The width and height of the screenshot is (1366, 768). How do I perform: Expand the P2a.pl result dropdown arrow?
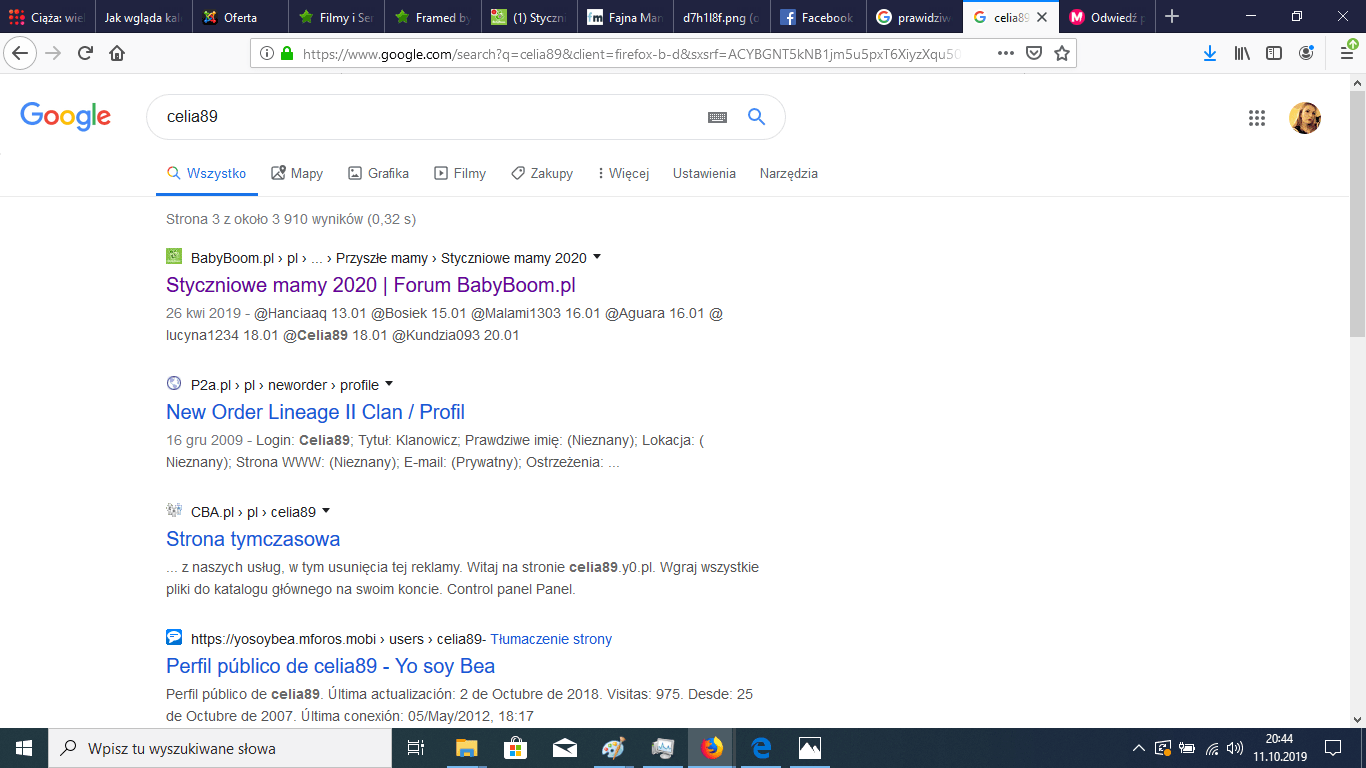tap(389, 384)
